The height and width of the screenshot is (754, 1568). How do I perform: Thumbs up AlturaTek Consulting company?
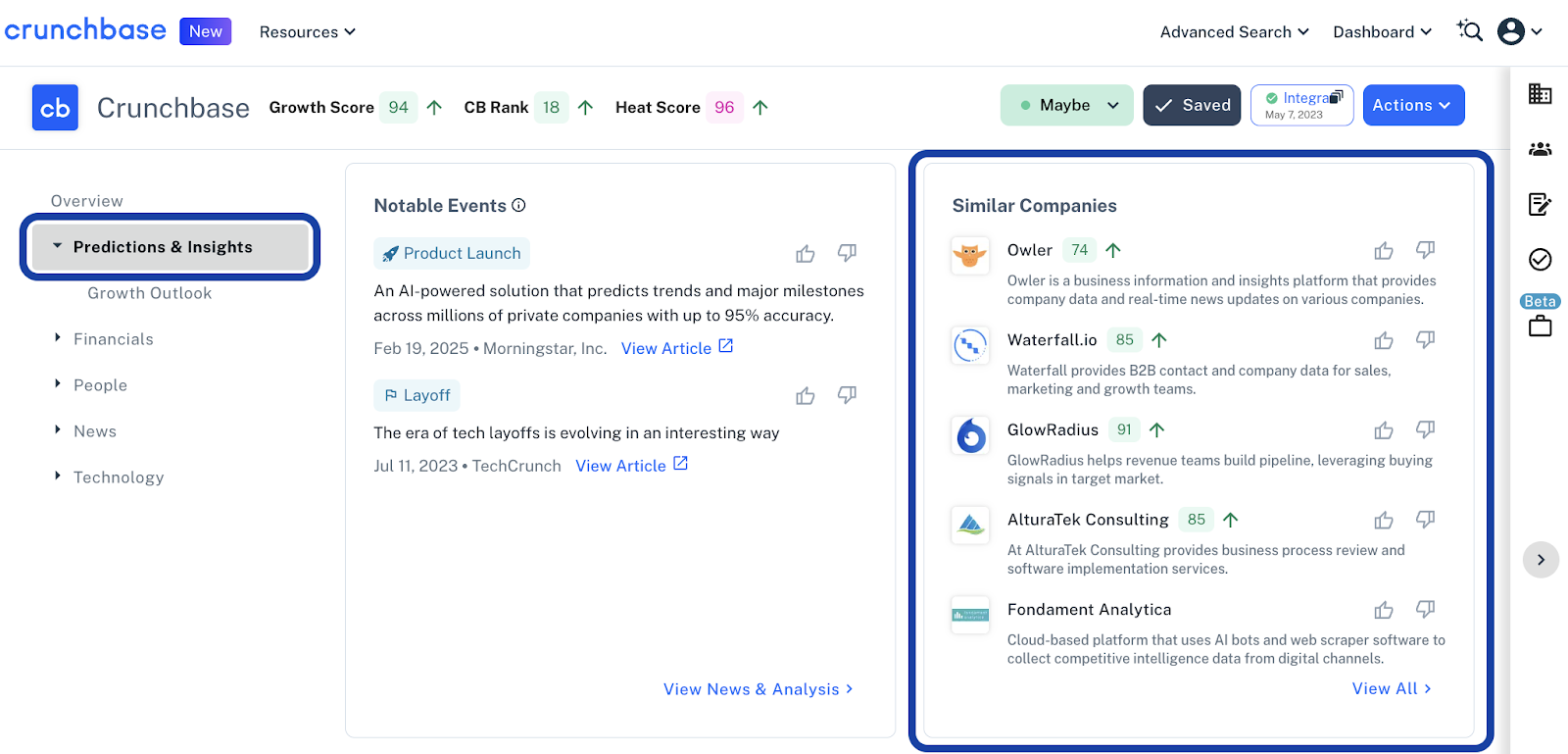point(1384,520)
